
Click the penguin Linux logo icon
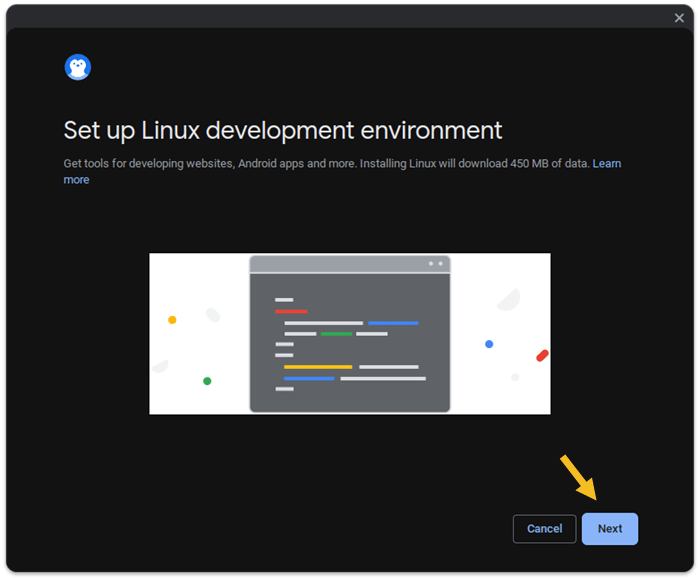[78, 67]
